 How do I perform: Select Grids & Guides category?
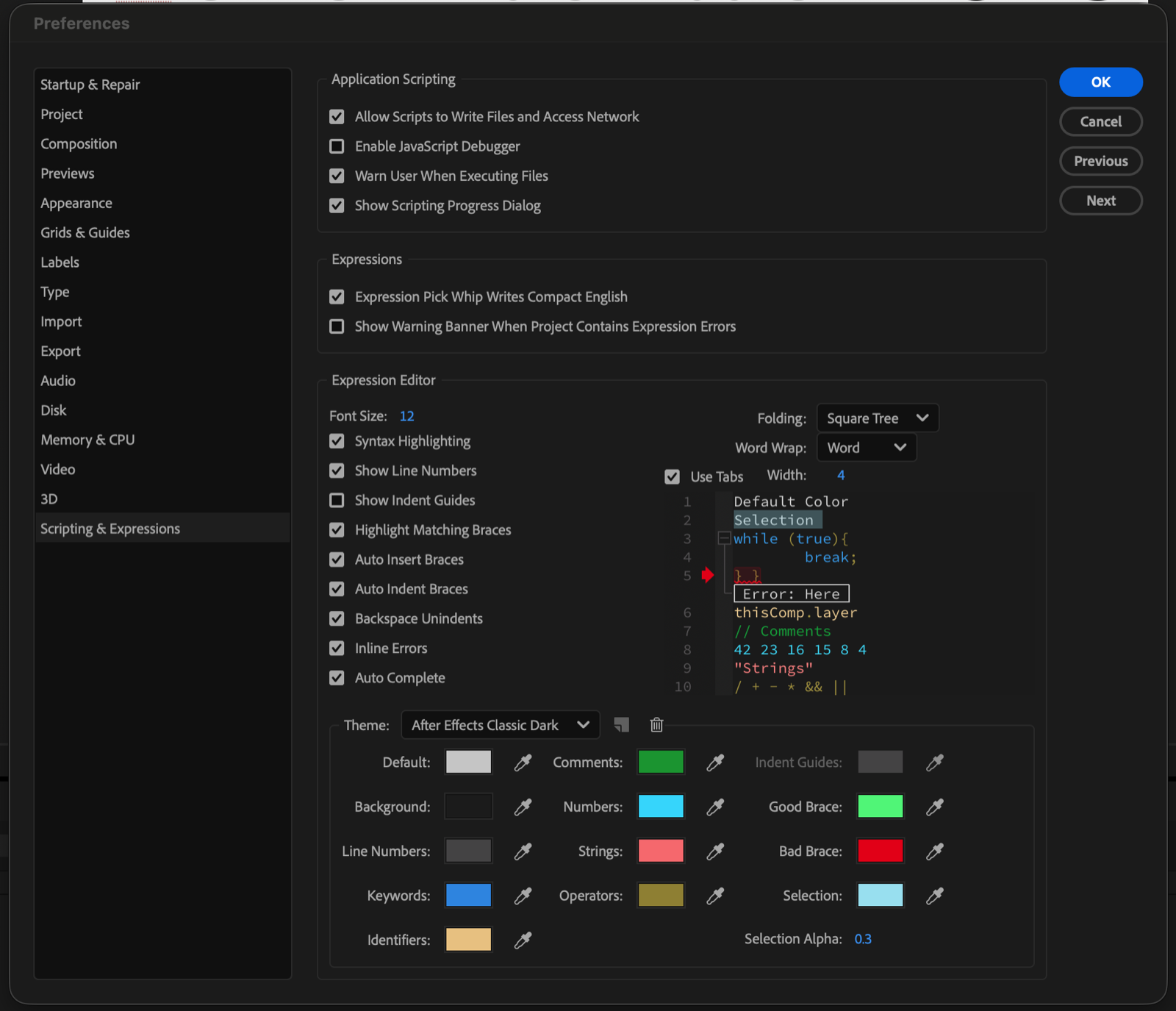click(162, 232)
